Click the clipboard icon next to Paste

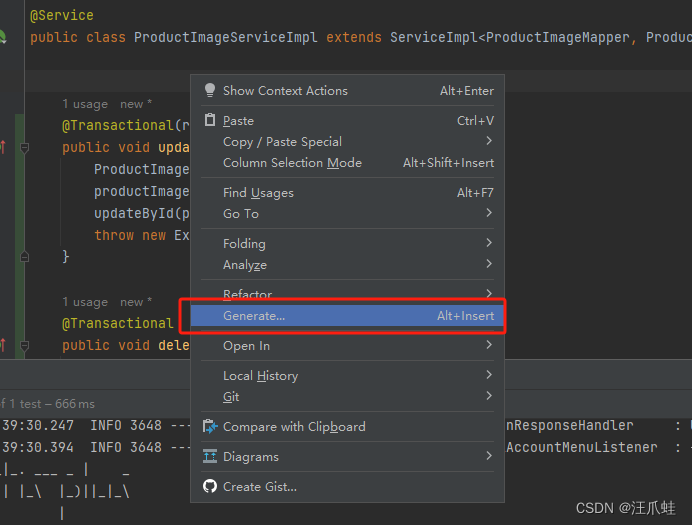pyautogui.click(x=210, y=120)
